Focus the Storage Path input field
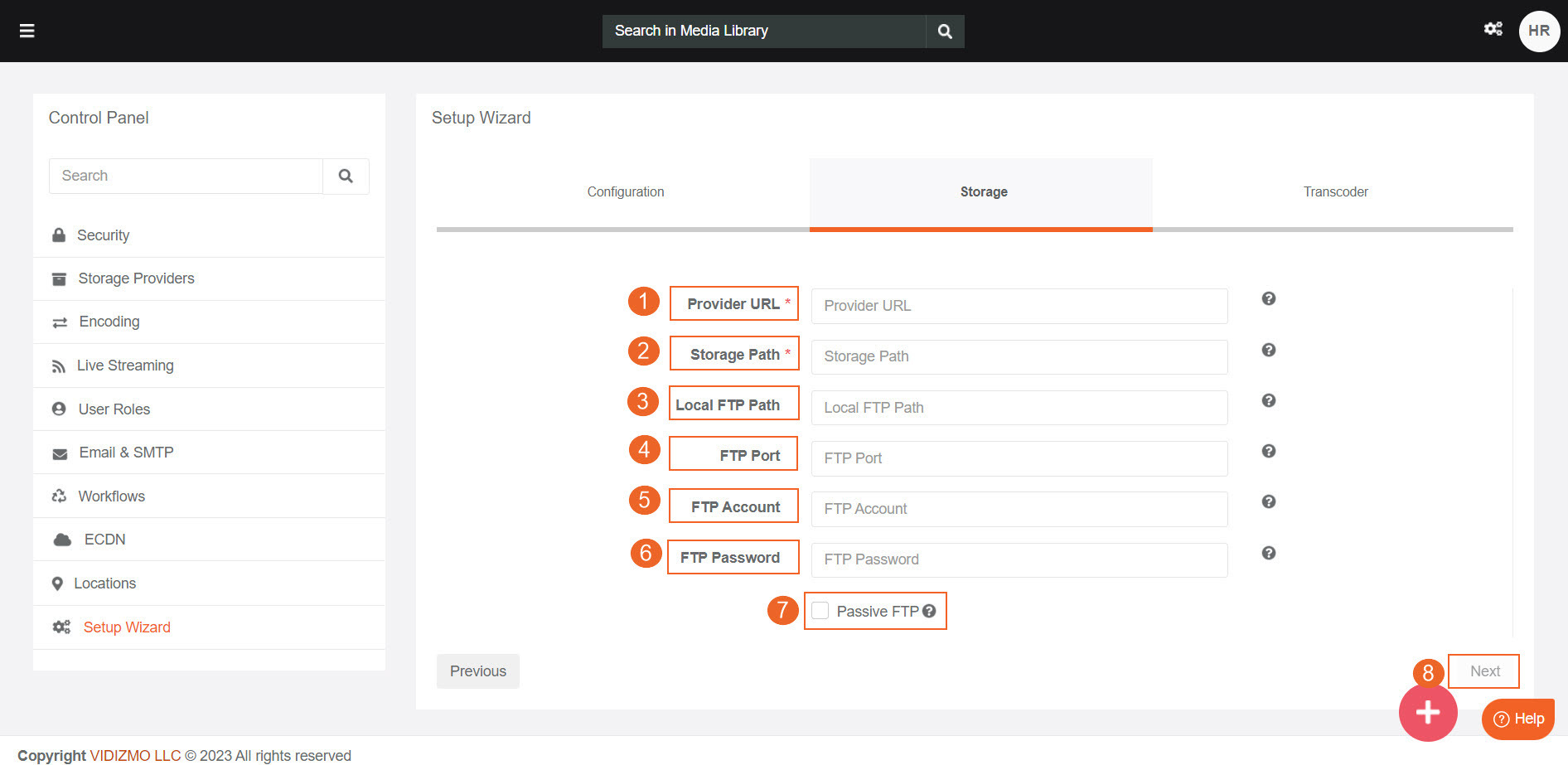The width and height of the screenshot is (1568, 765). tap(1019, 356)
